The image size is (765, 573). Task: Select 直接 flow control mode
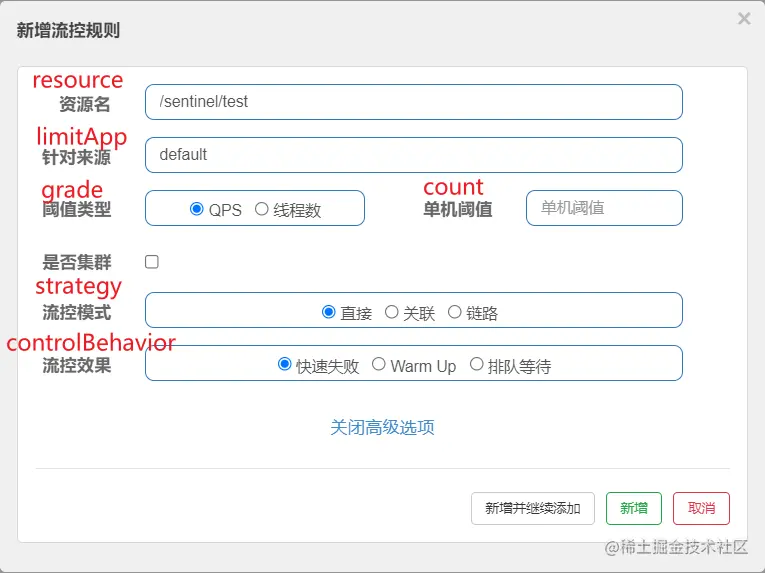[x=329, y=311]
